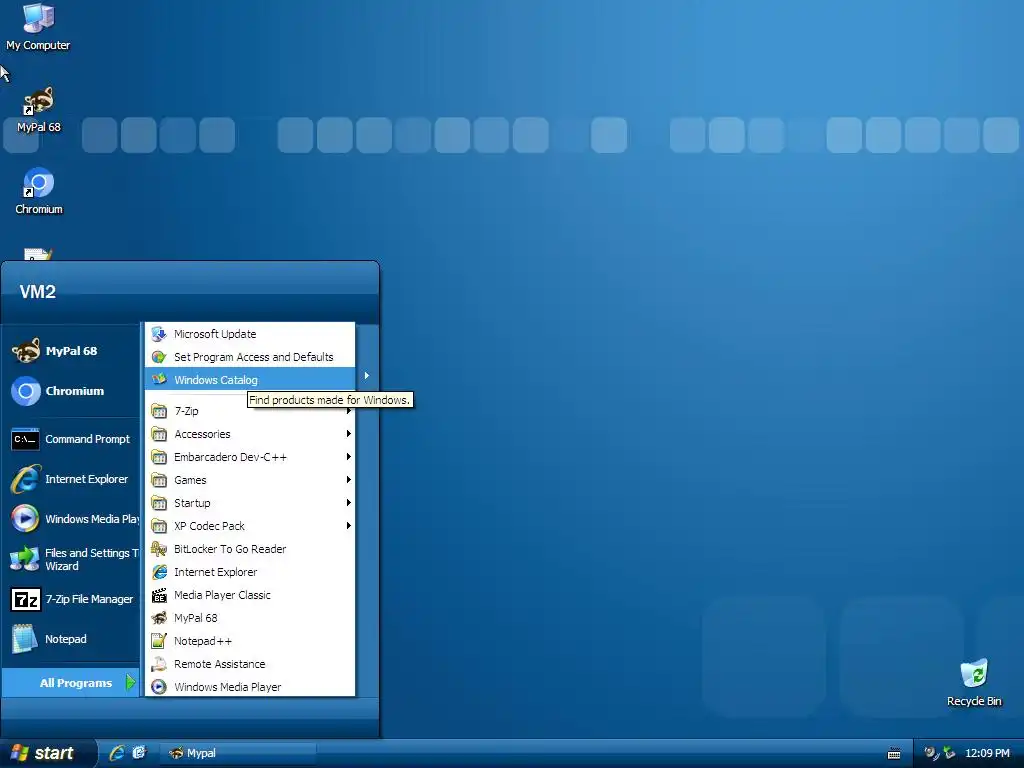
Task: Click the Start button
Action: click(x=46, y=753)
